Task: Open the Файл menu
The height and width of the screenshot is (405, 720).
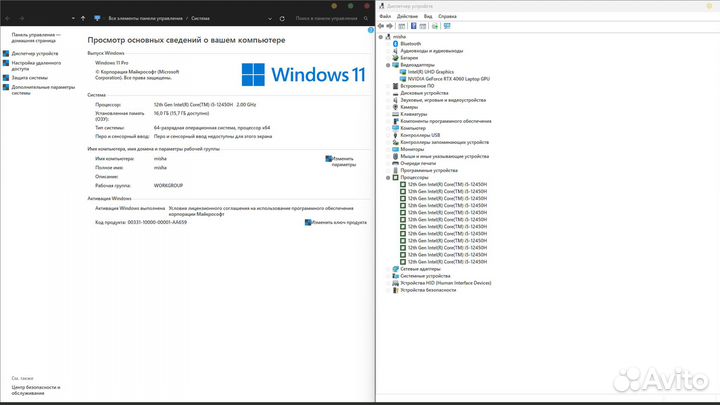Action: coord(385,17)
